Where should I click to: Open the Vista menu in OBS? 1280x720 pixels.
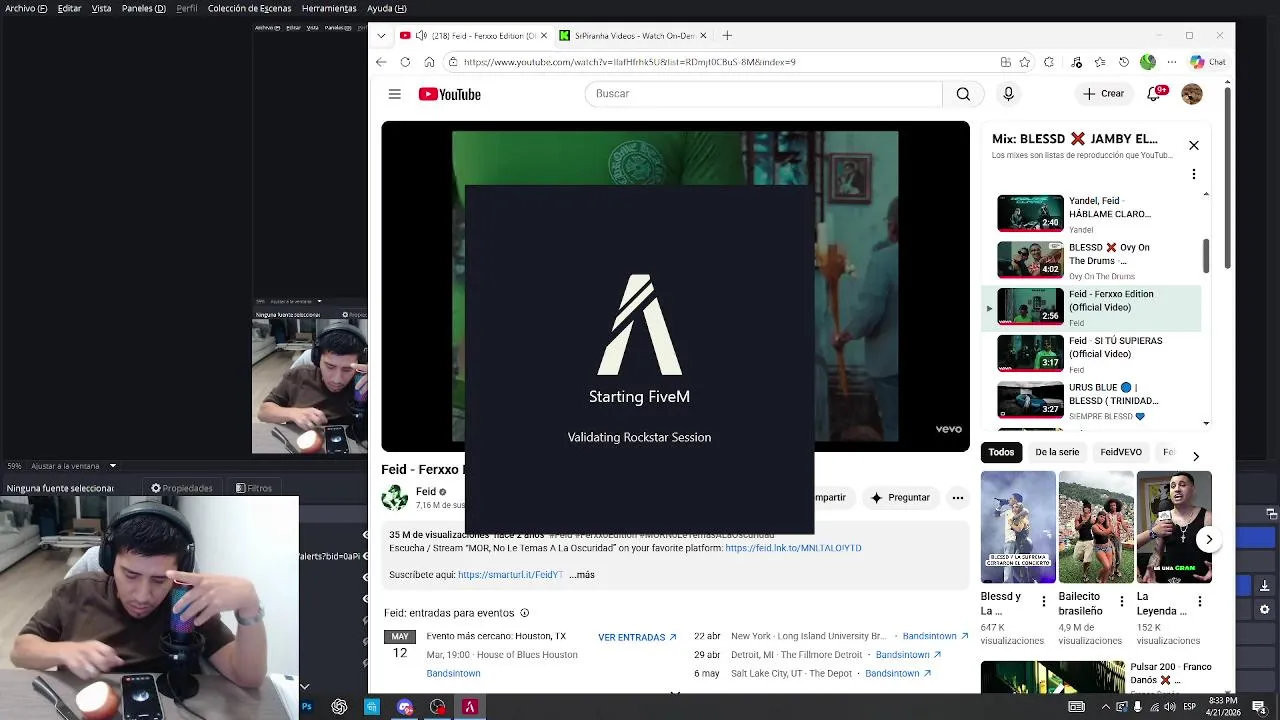tap(101, 8)
